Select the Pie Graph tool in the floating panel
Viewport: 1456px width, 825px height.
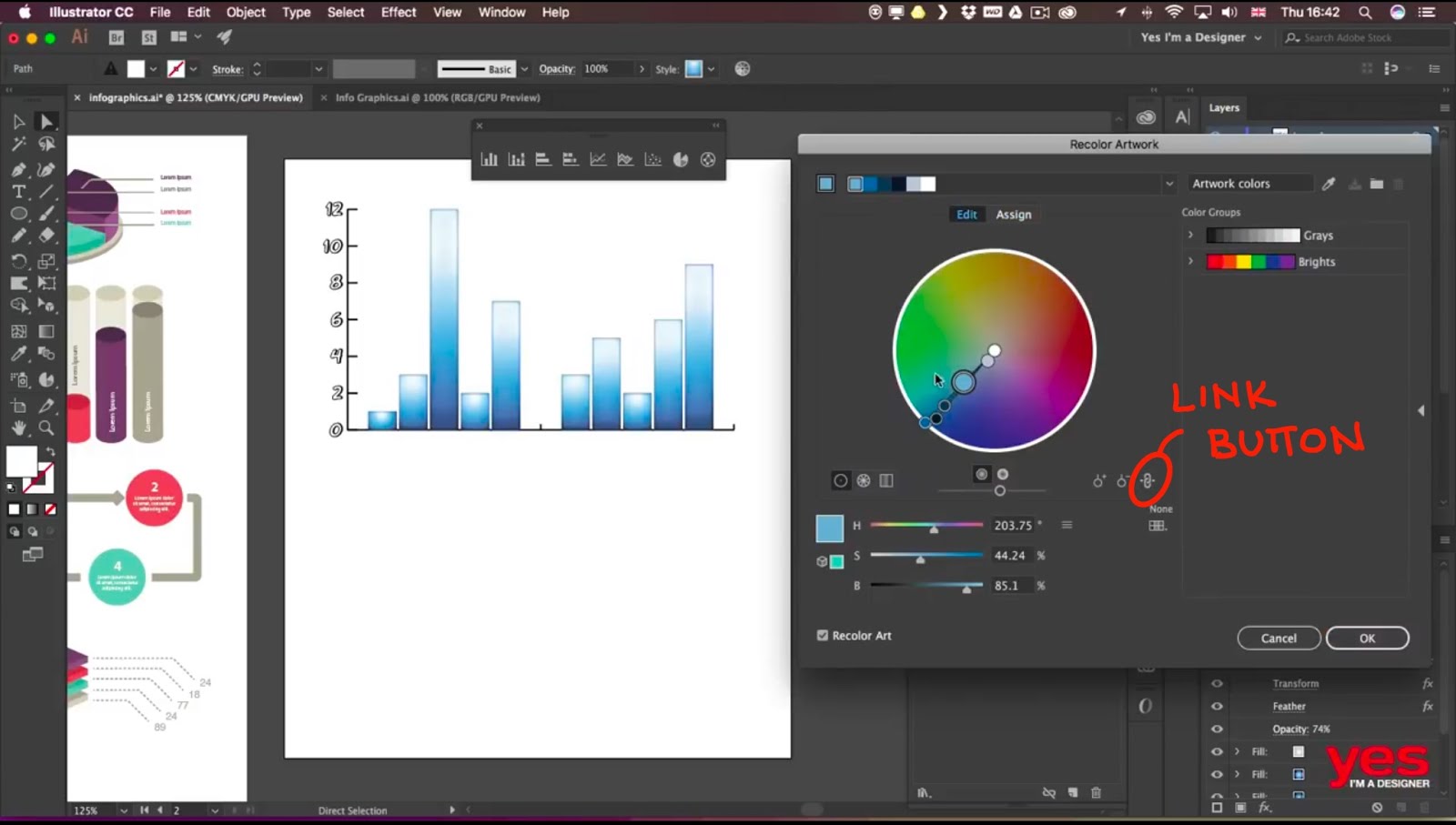pos(680,158)
